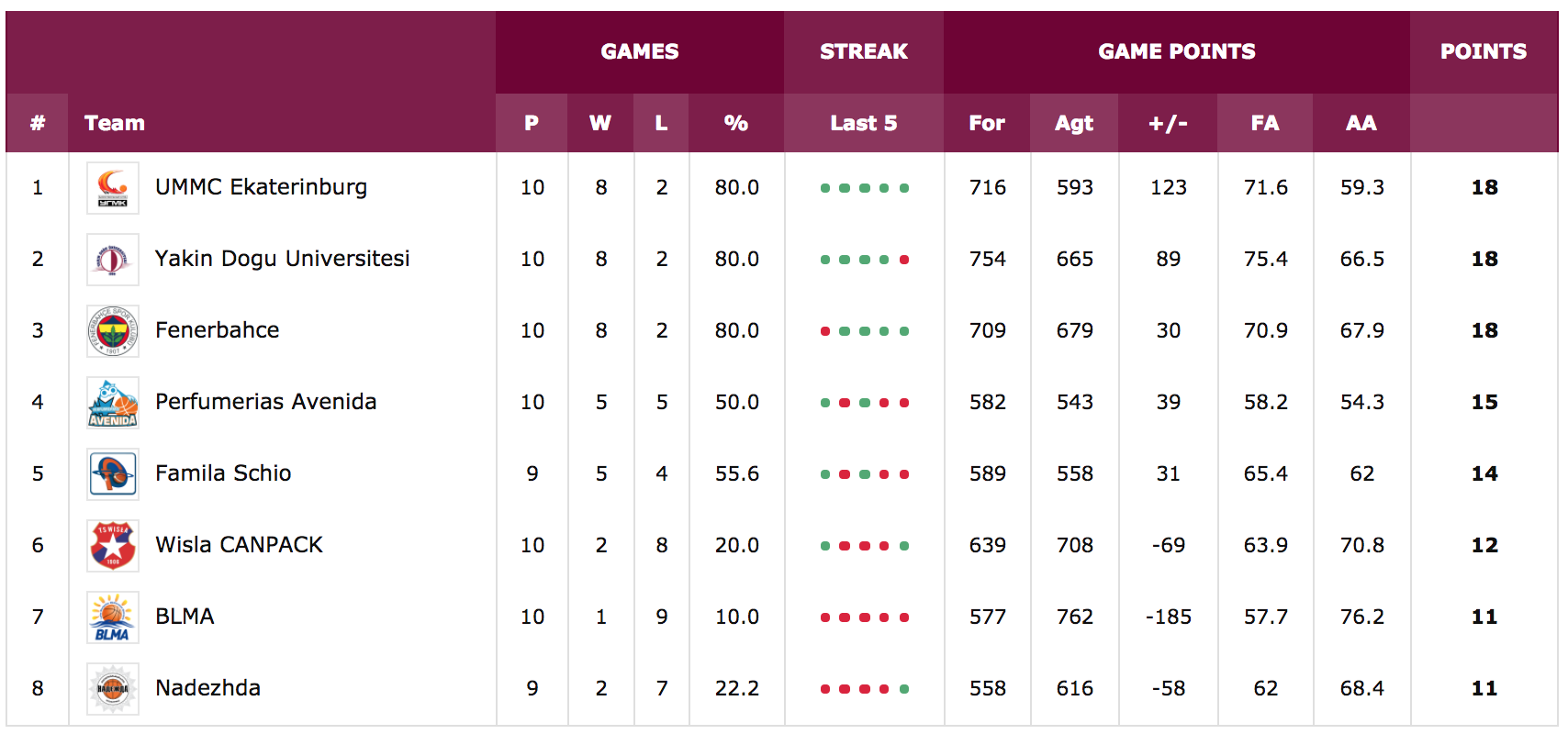1568x734 pixels.
Task: Open the Fenerbahce team name link
Action: coord(217,330)
